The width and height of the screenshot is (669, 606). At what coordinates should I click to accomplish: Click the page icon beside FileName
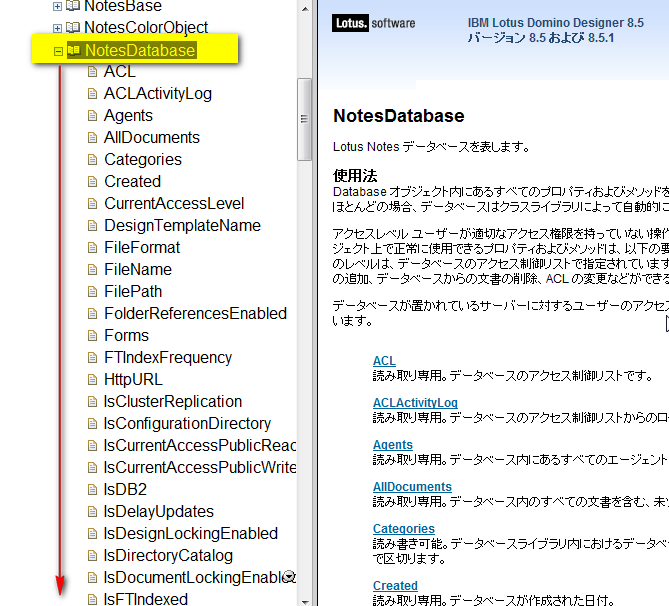(92, 270)
